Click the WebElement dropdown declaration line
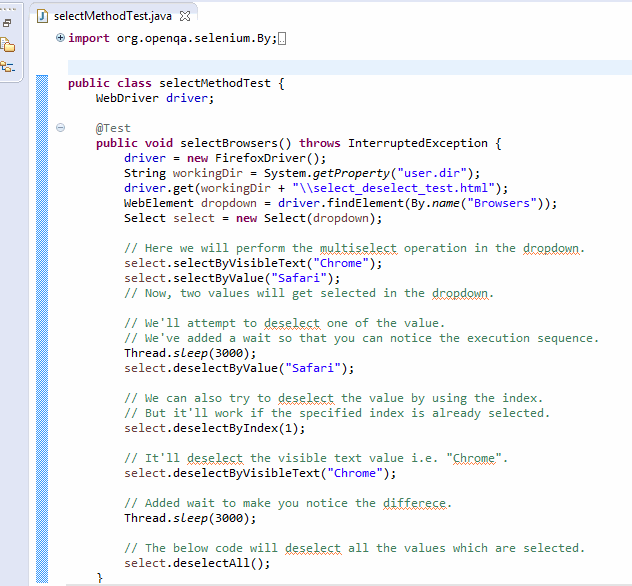Screen dimensions: 632x586 pyautogui.click(x=341, y=203)
